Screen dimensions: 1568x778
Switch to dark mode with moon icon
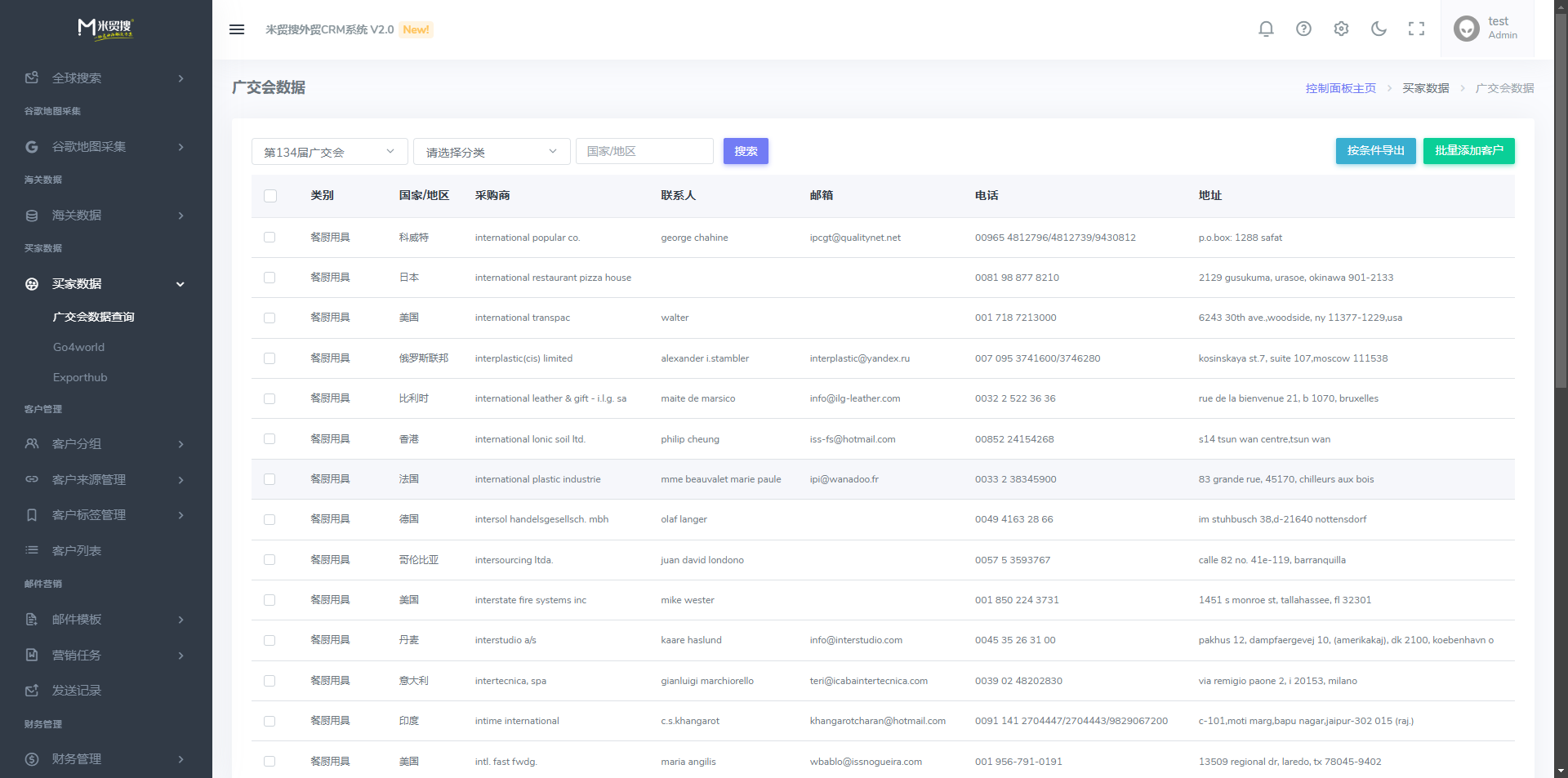coord(1379,29)
